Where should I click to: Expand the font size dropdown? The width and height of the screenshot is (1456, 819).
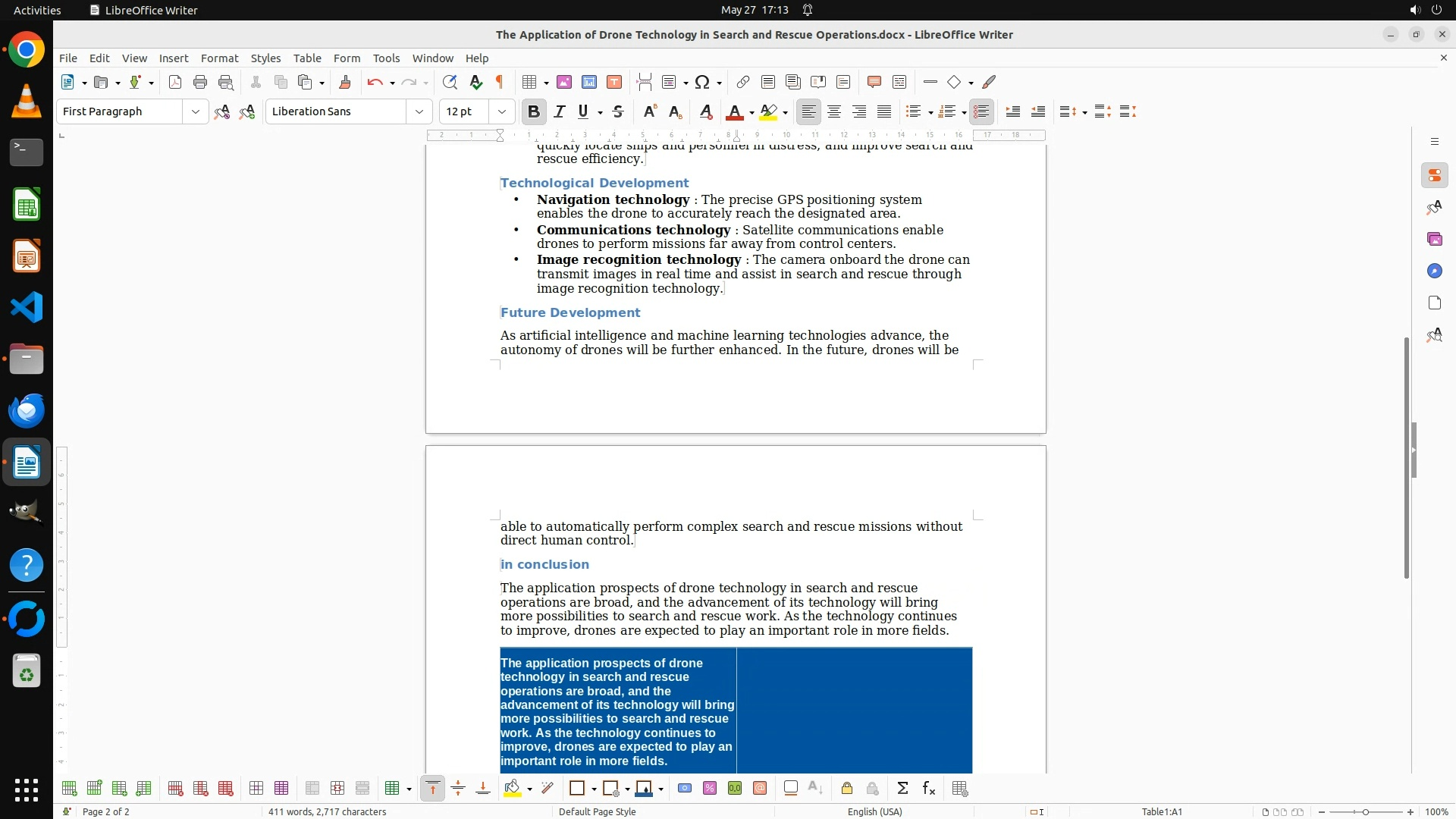tap(501, 111)
